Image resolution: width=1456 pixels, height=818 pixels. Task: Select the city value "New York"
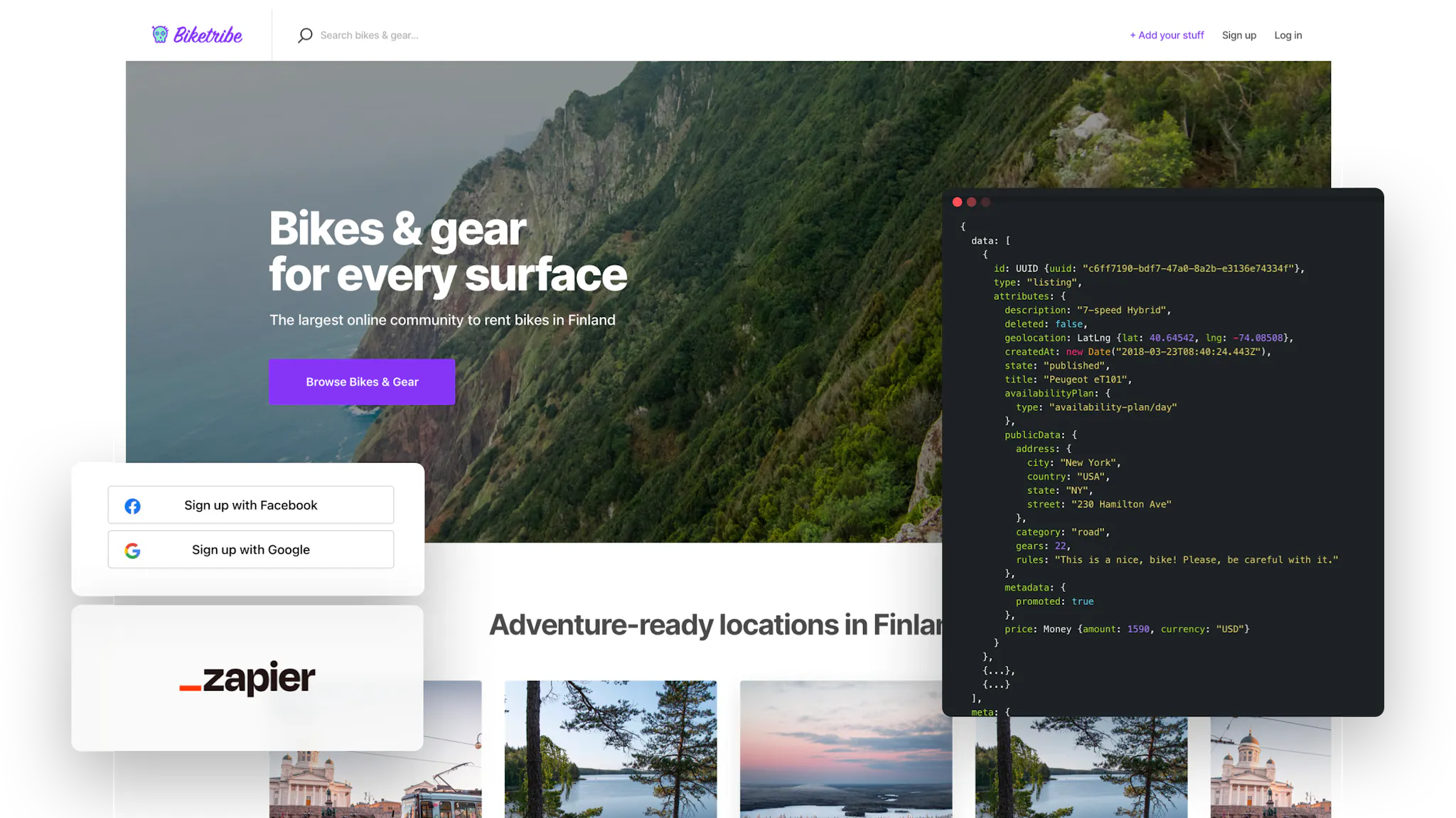click(1088, 463)
